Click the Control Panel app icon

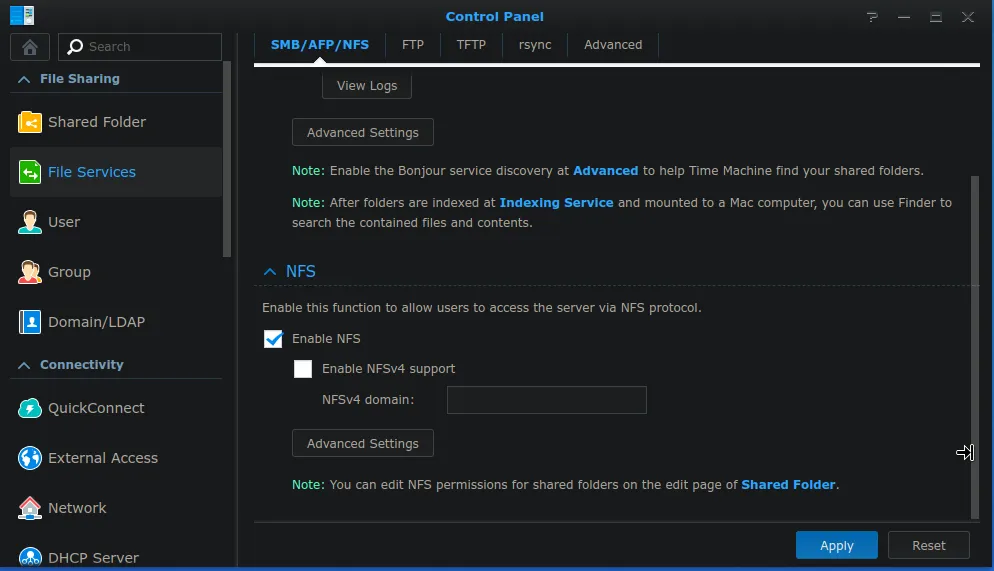coord(22,15)
